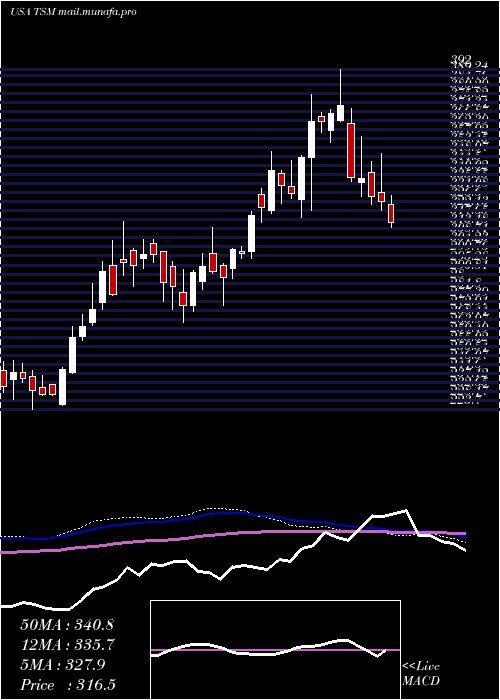Screen dimensions: 500x700
Task: Click the '50MA : 340.8' value
Action: click(x=67, y=625)
